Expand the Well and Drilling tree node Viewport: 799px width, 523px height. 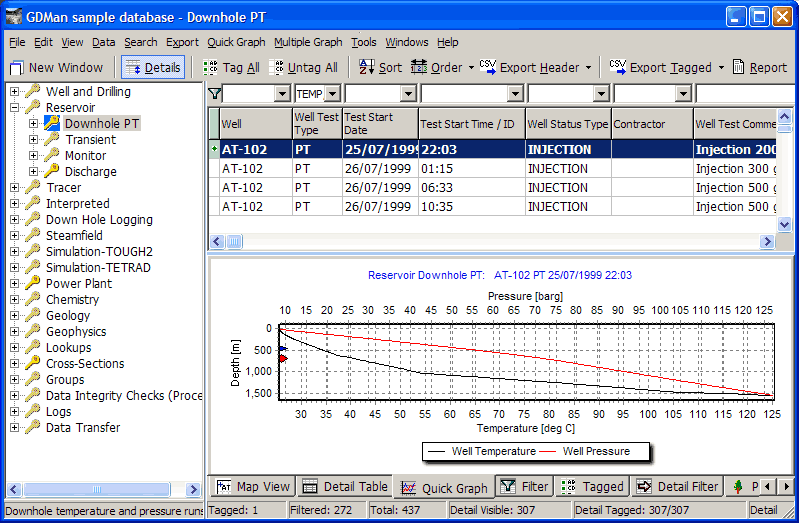pos(15,92)
